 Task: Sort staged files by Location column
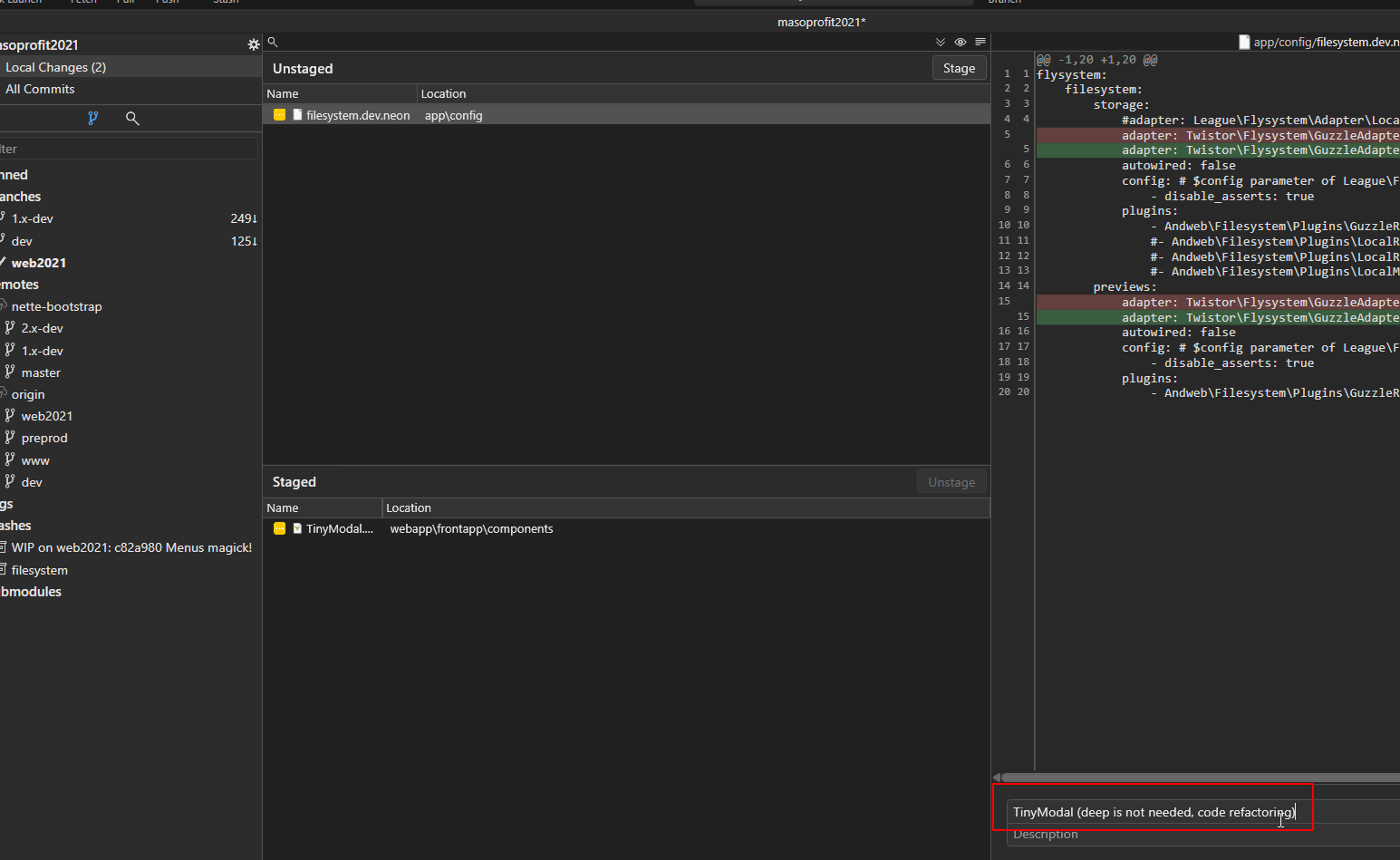[x=686, y=507]
